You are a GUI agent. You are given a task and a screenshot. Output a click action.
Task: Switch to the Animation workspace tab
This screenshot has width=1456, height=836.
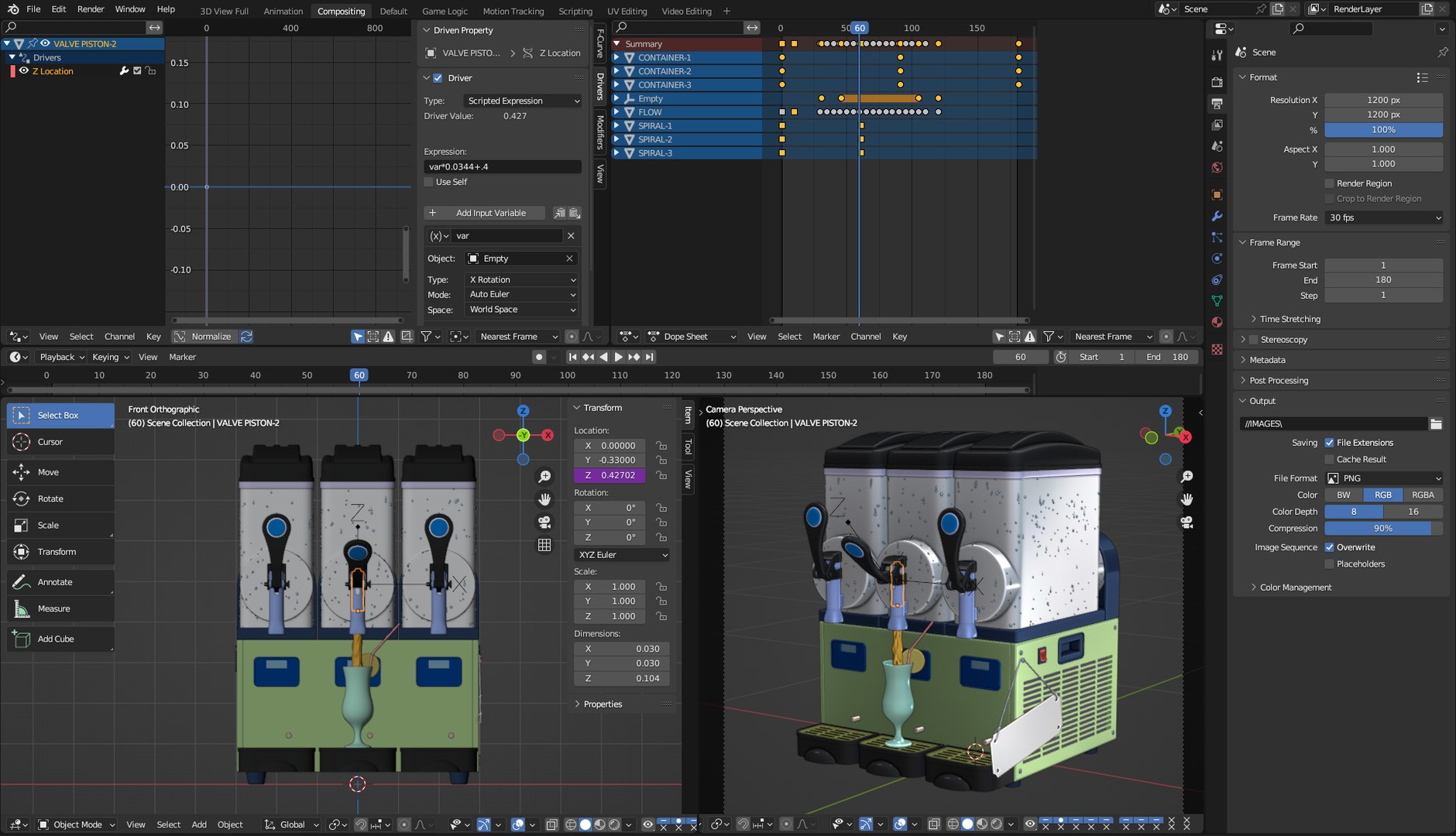pos(283,11)
